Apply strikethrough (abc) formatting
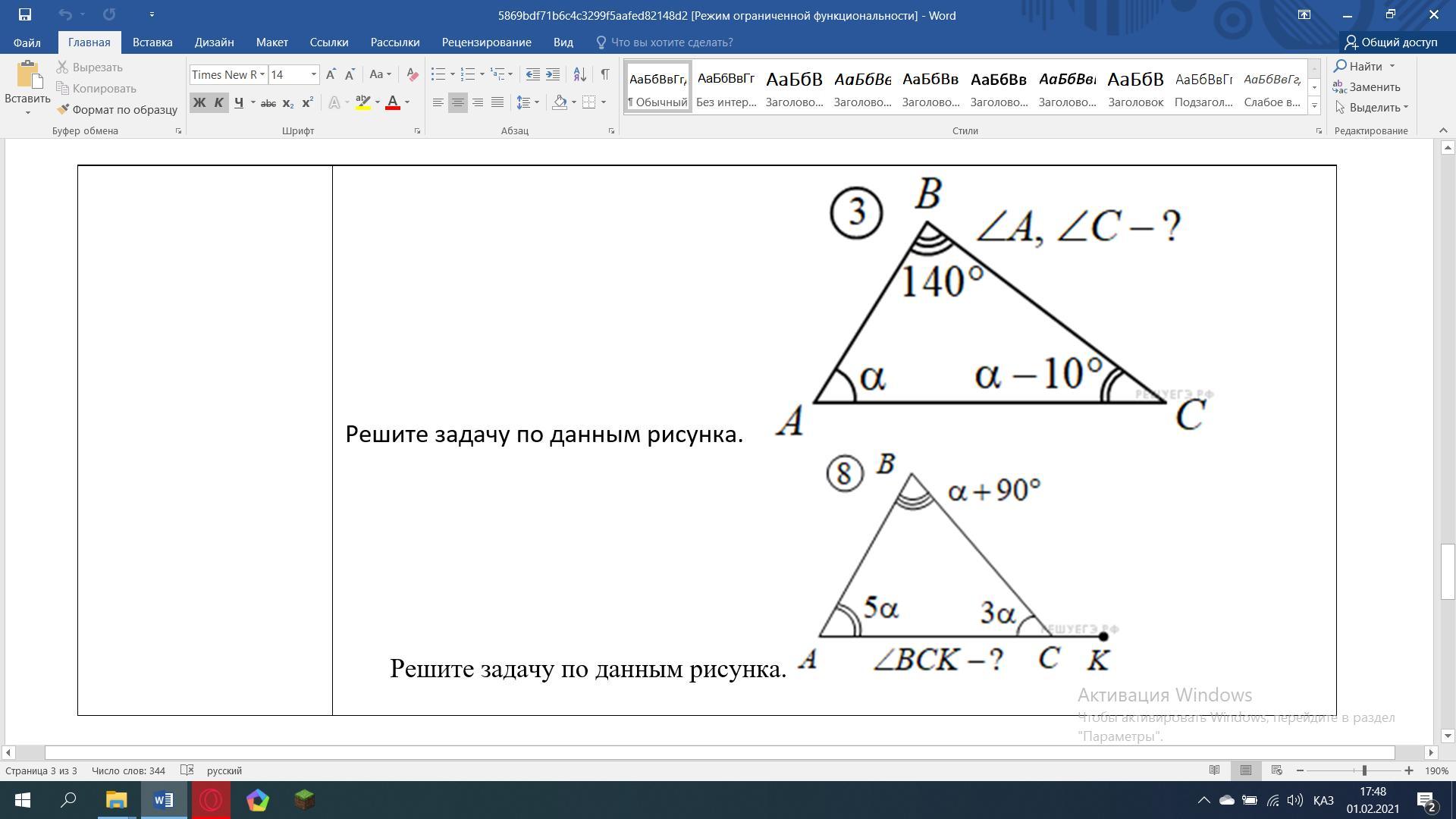Screen dimensions: 1456x819 268,102
